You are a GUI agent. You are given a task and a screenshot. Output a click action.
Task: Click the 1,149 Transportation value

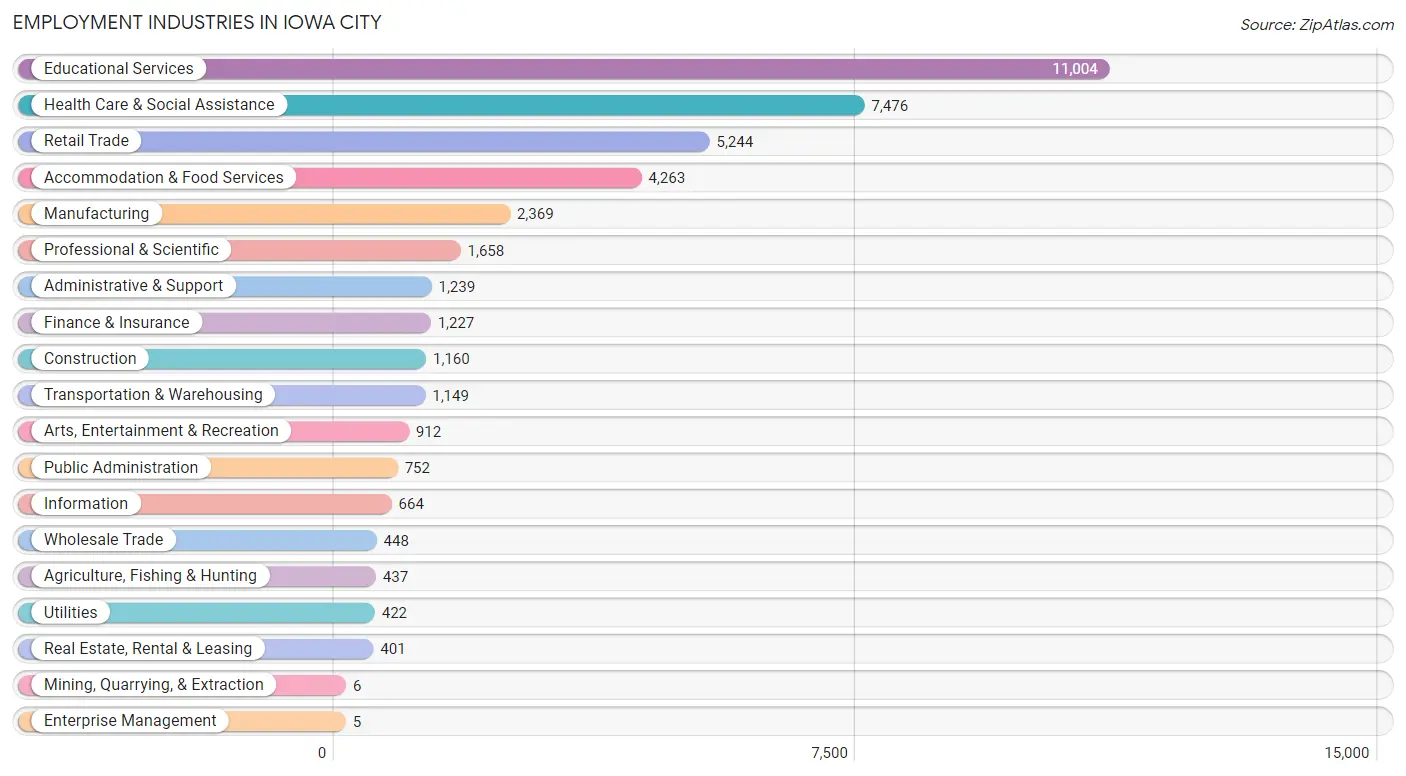(x=450, y=395)
